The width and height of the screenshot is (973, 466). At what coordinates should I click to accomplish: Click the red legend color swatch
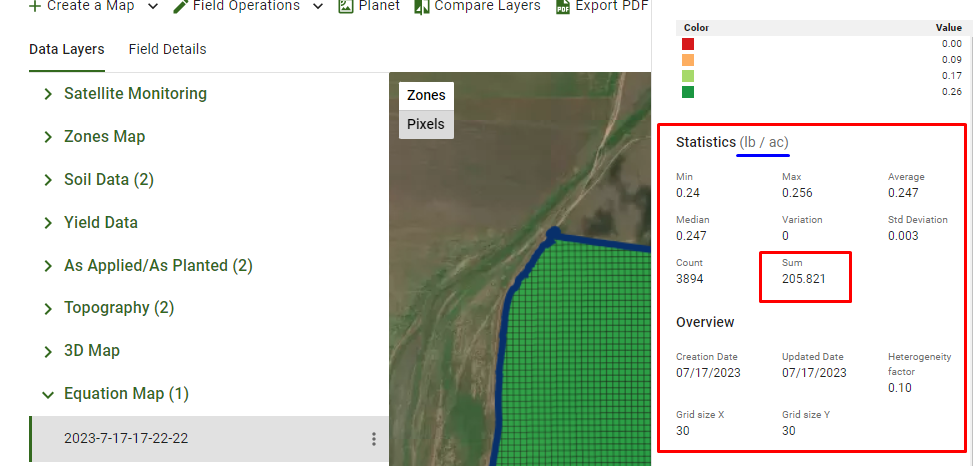(688, 44)
